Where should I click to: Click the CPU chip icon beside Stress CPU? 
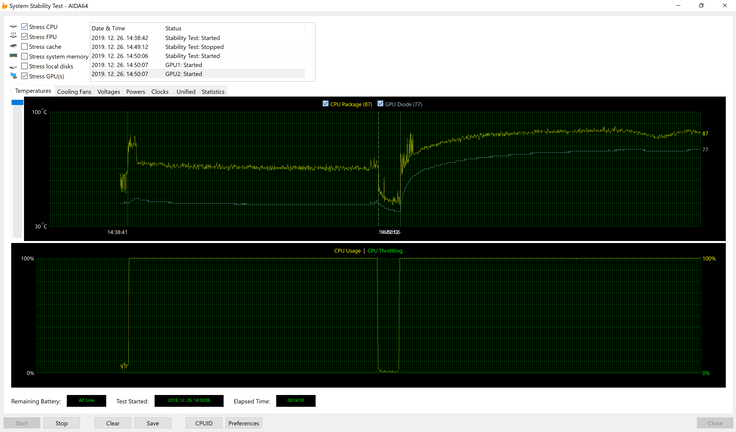click(13, 27)
